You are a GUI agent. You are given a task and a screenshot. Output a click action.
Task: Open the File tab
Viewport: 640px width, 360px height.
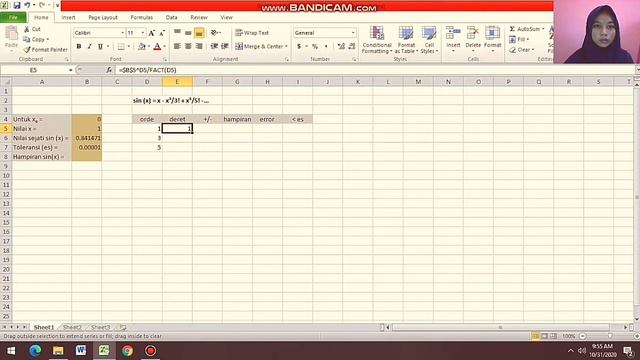pos(13,18)
